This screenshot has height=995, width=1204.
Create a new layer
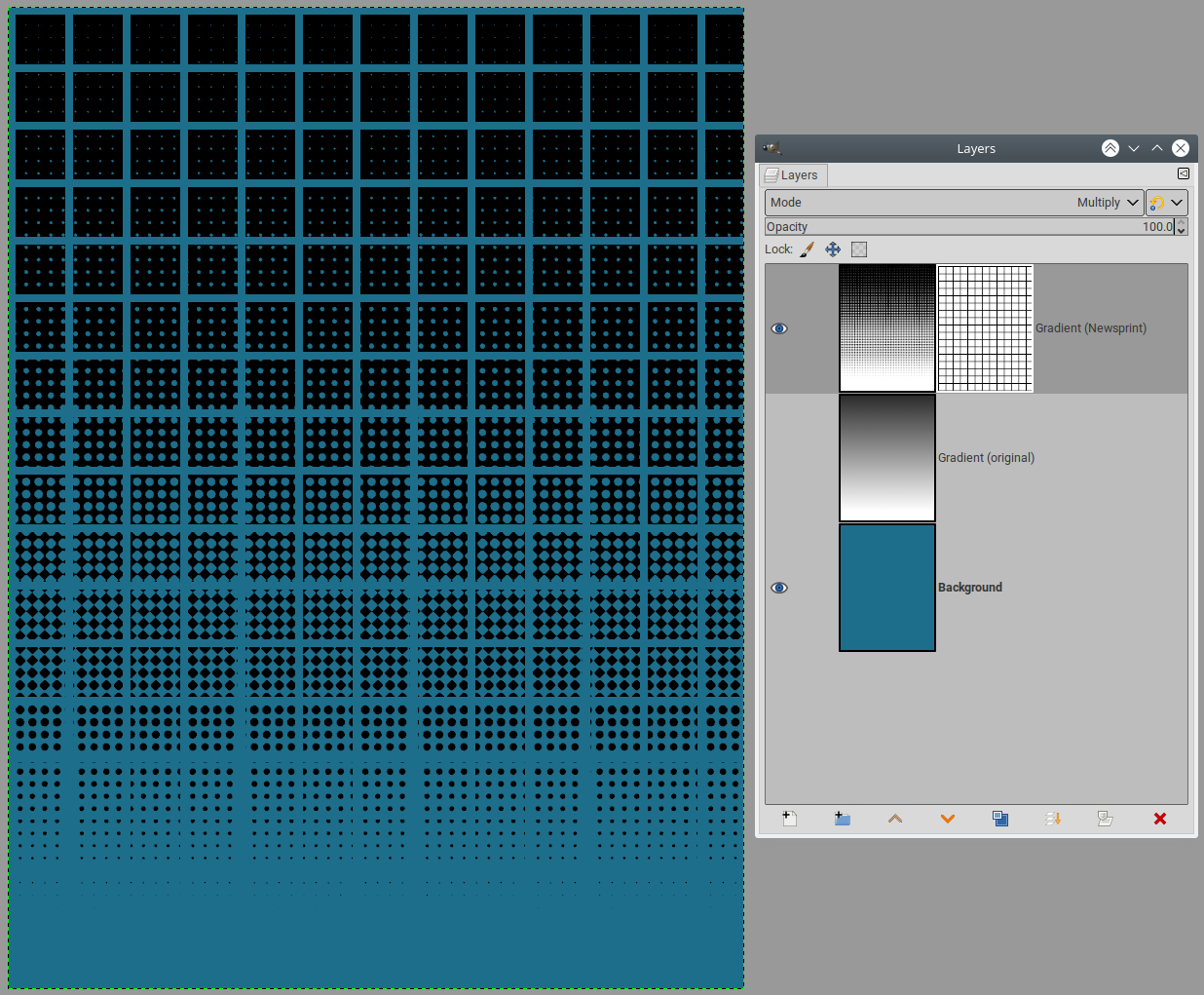[790, 819]
